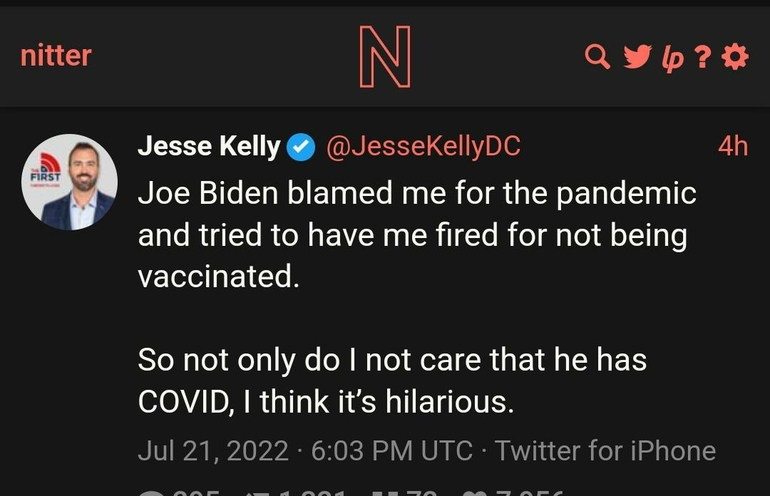Click the Twitter for iPhone source
The image size is (770, 496).
point(606,451)
